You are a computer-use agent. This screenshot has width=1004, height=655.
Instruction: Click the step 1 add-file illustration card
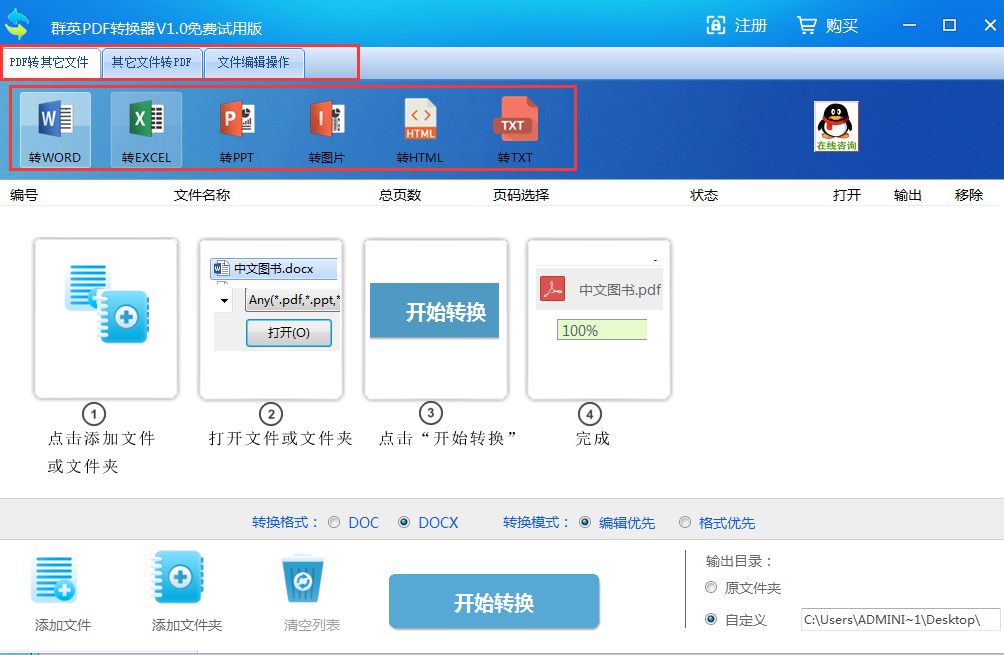[106, 318]
